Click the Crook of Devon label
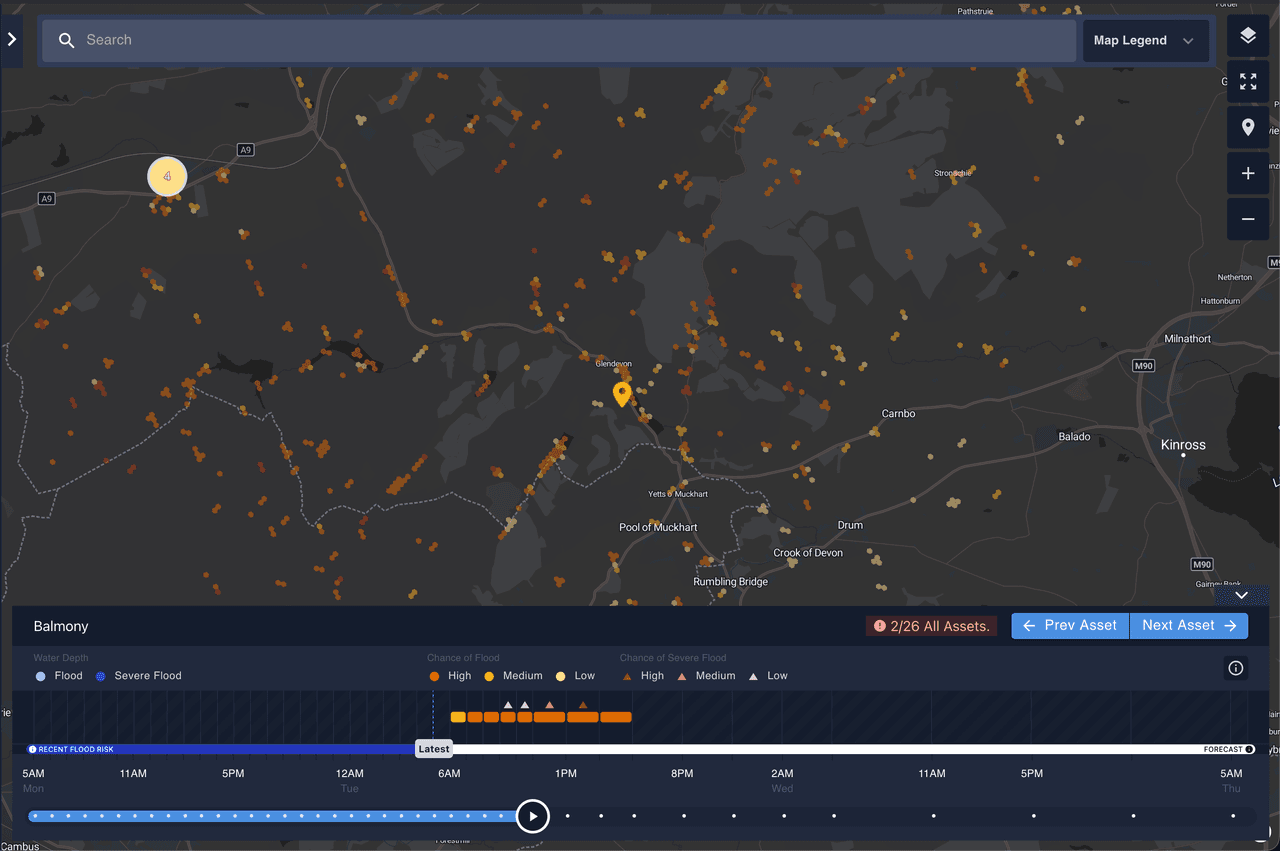 (808, 553)
